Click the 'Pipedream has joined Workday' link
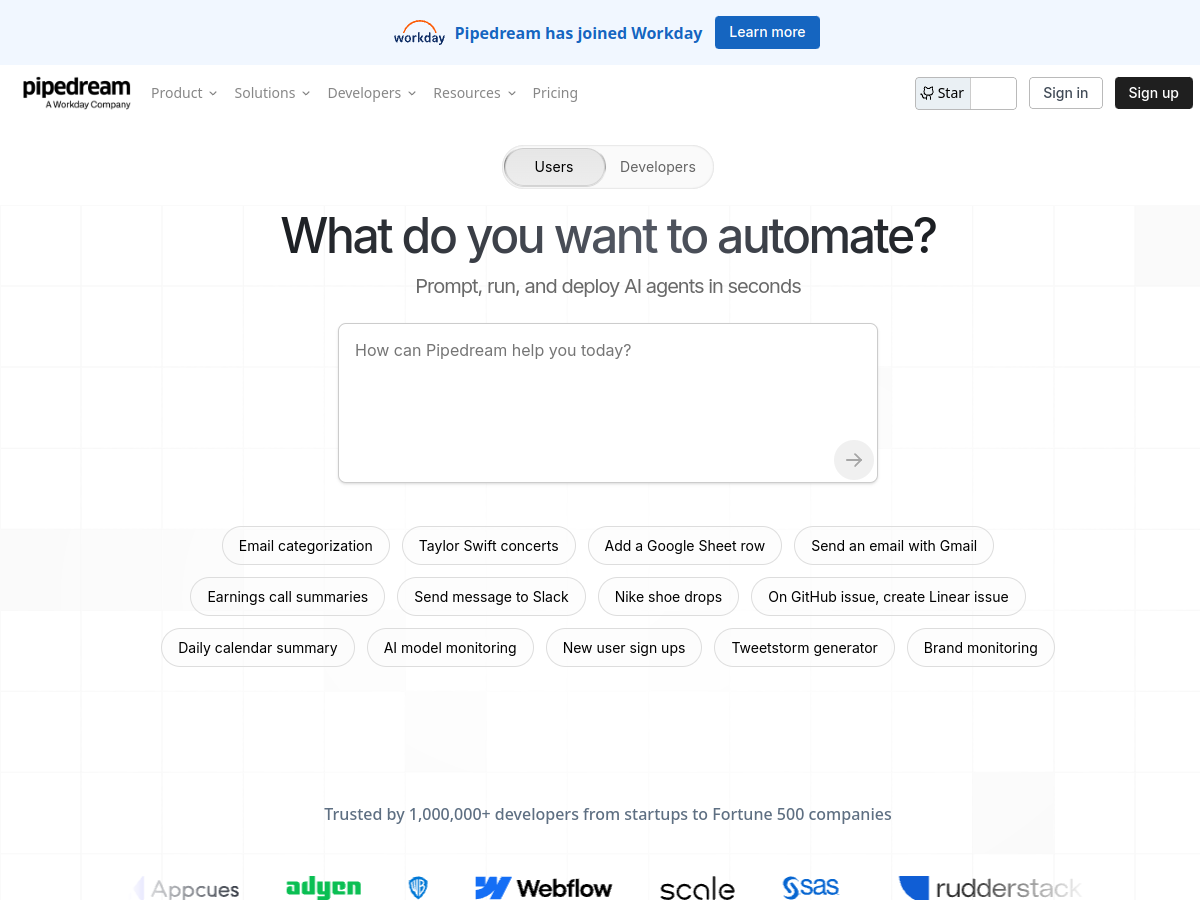The height and width of the screenshot is (900, 1200). [x=578, y=33]
